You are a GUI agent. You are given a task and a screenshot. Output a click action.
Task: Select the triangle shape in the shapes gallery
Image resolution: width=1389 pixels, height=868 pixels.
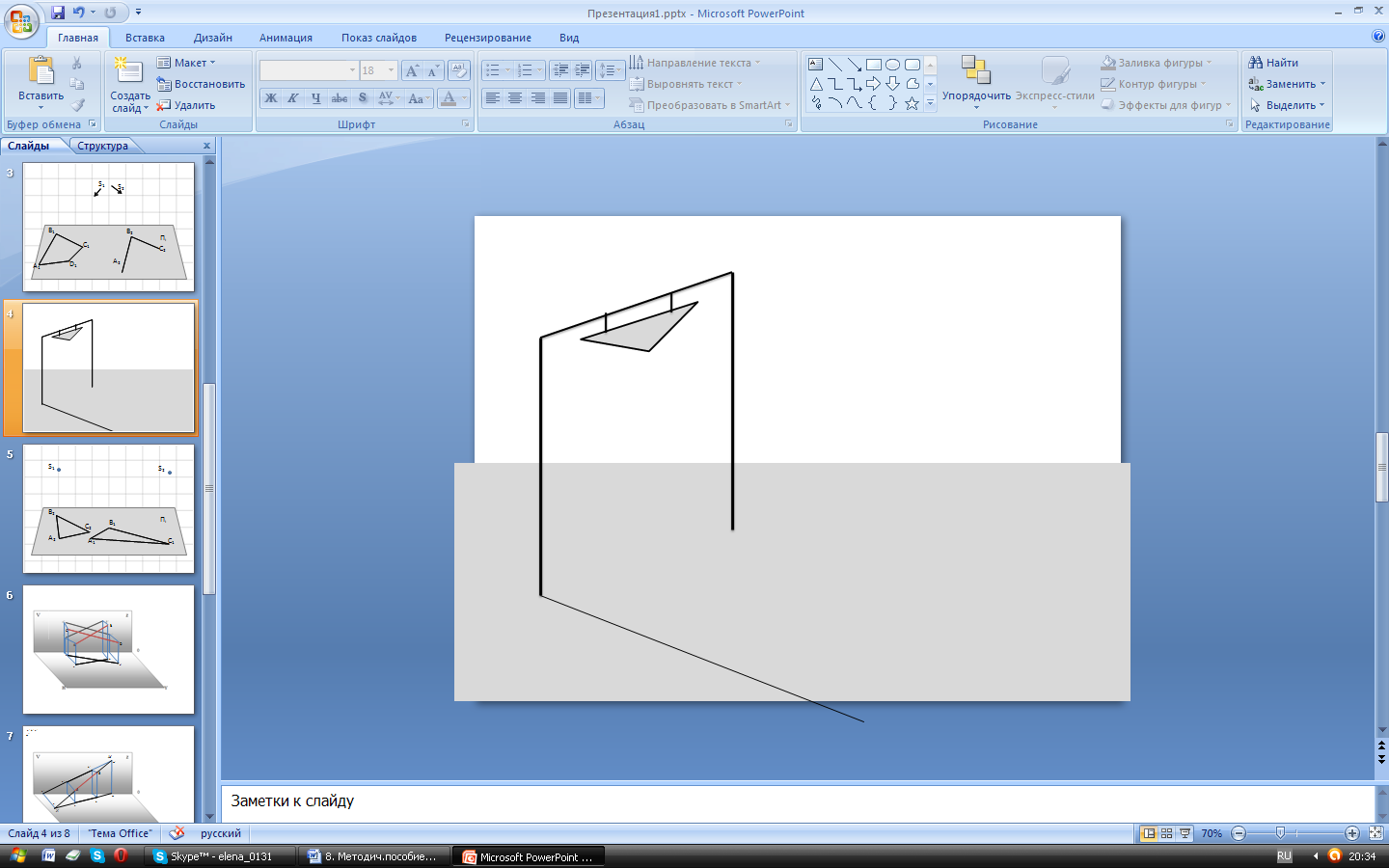[816, 84]
